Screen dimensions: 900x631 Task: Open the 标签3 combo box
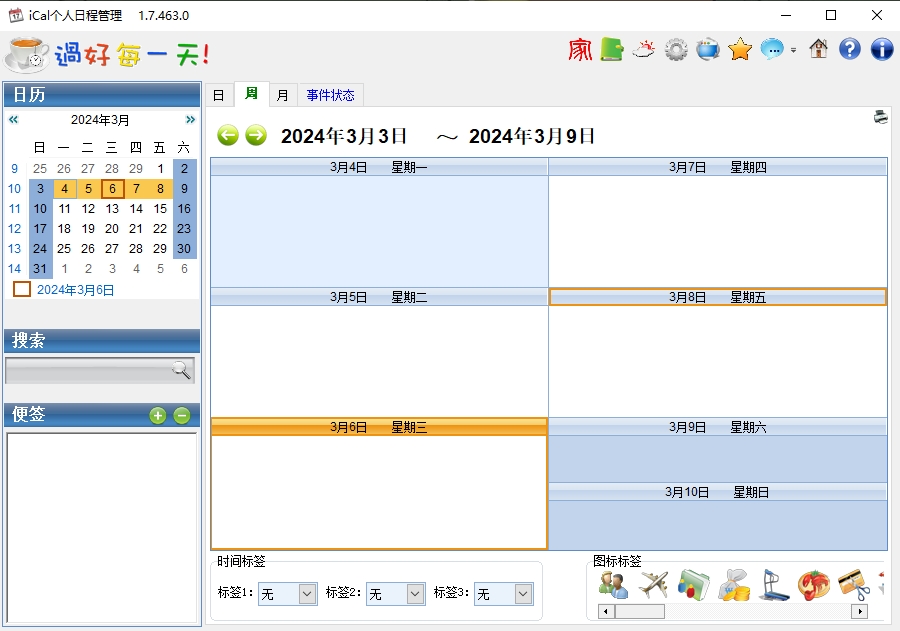(x=523, y=594)
